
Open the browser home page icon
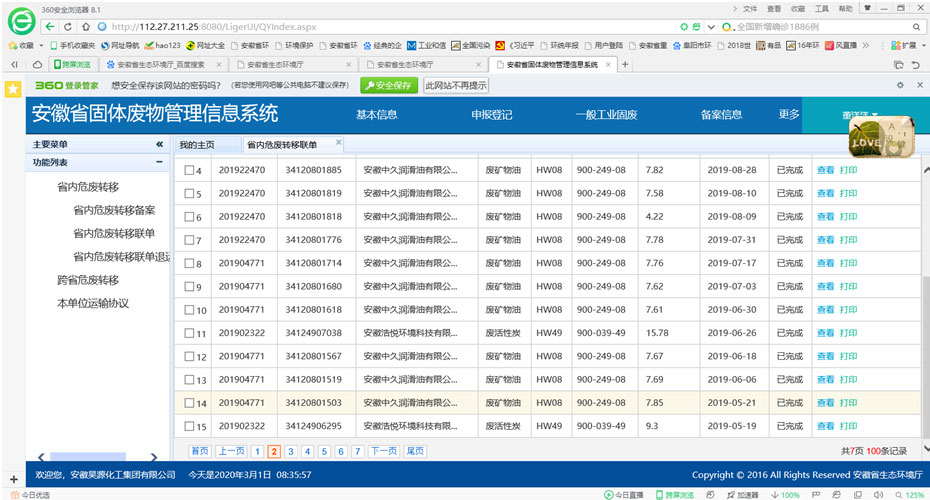point(87,26)
